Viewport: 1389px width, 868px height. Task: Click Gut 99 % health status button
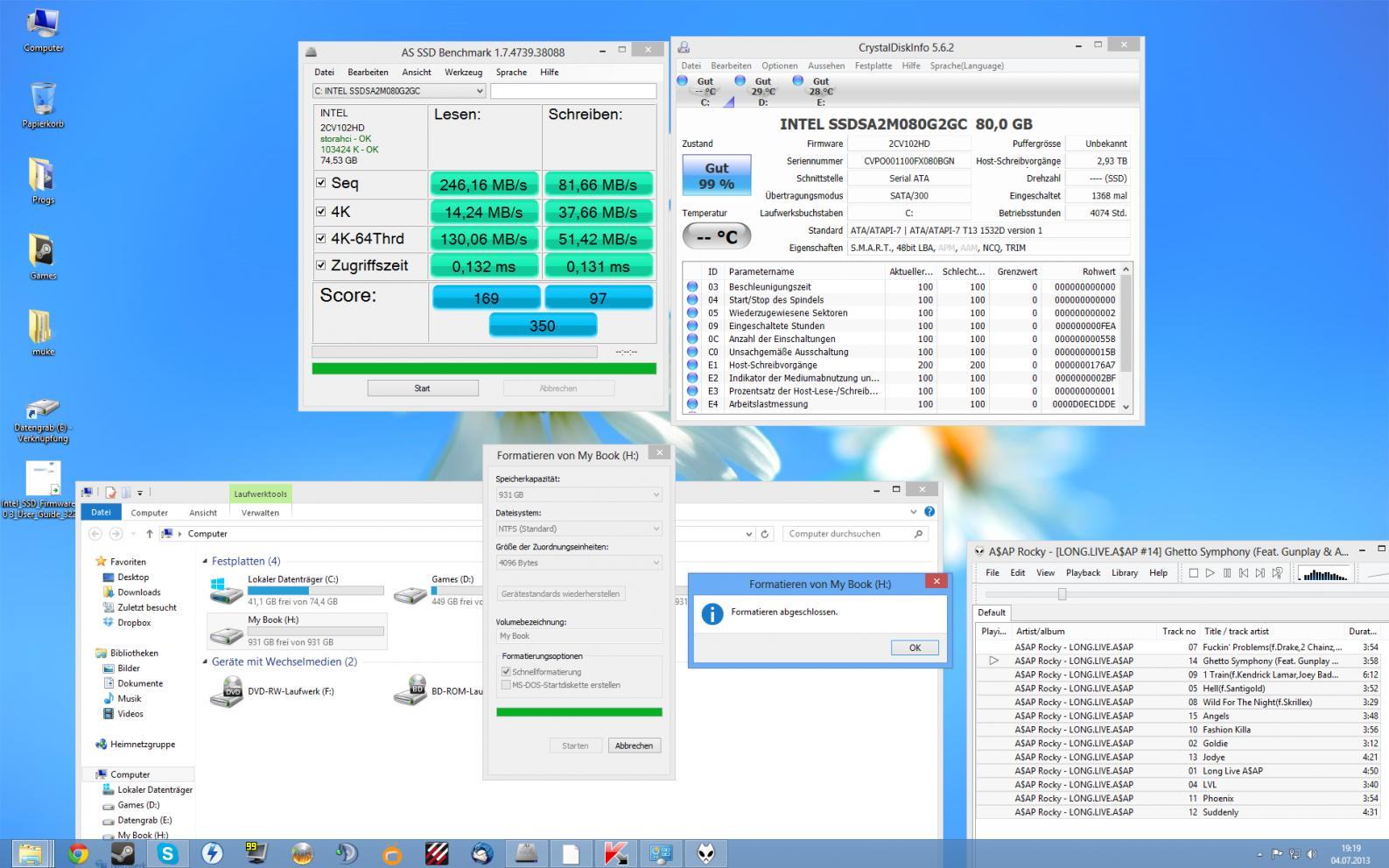point(717,176)
